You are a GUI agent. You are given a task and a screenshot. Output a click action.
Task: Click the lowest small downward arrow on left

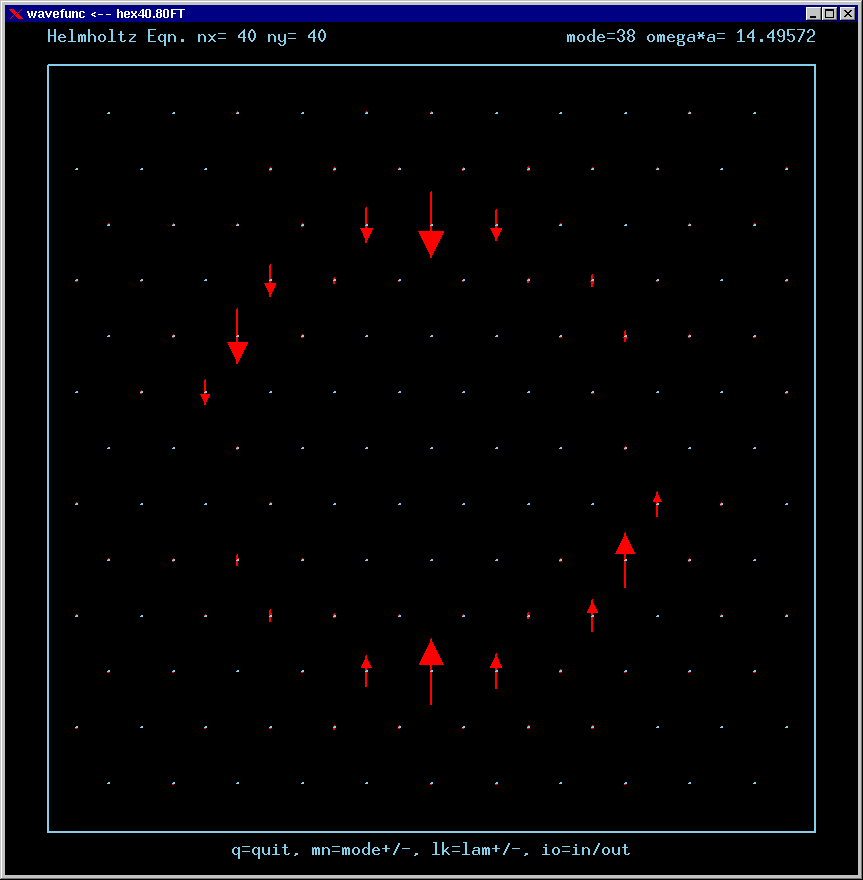[x=205, y=393]
